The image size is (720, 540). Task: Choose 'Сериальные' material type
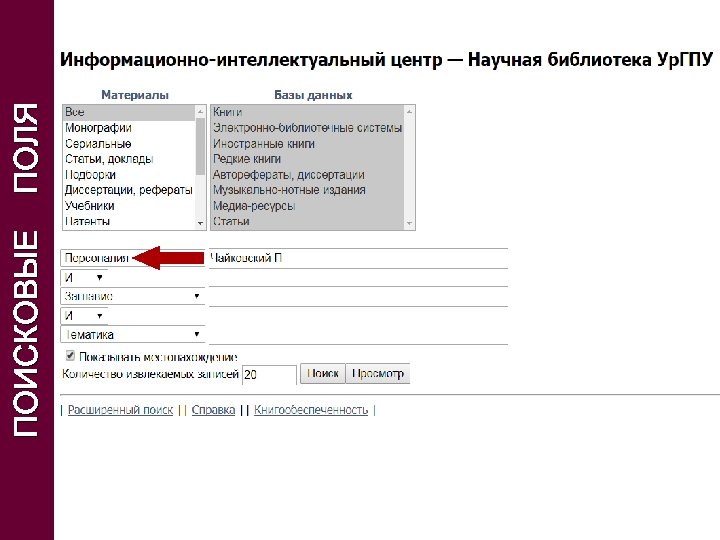(129, 144)
